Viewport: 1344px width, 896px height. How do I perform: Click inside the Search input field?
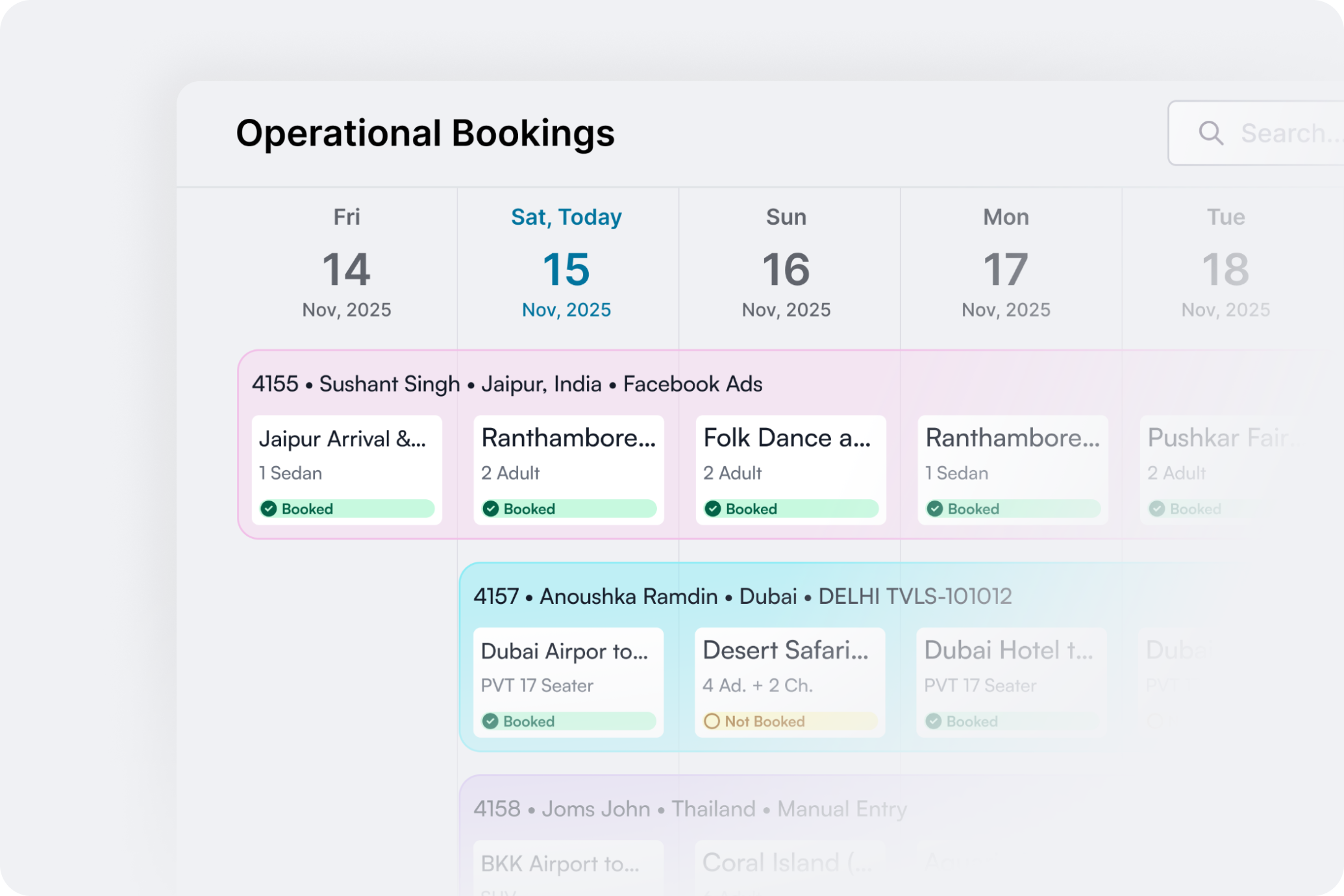click(x=1286, y=133)
